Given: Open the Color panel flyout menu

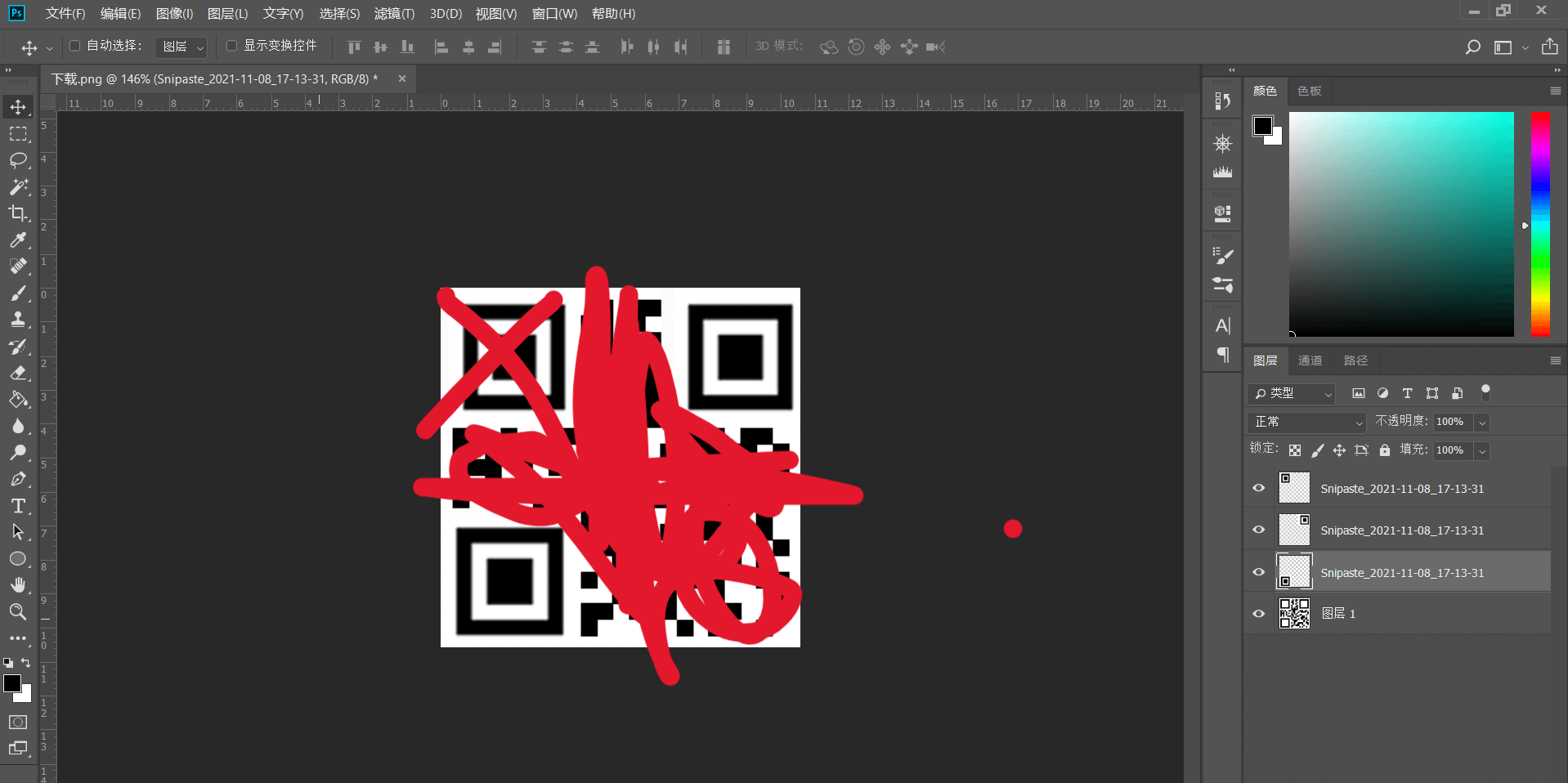Looking at the screenshot, I should 1555,91.
